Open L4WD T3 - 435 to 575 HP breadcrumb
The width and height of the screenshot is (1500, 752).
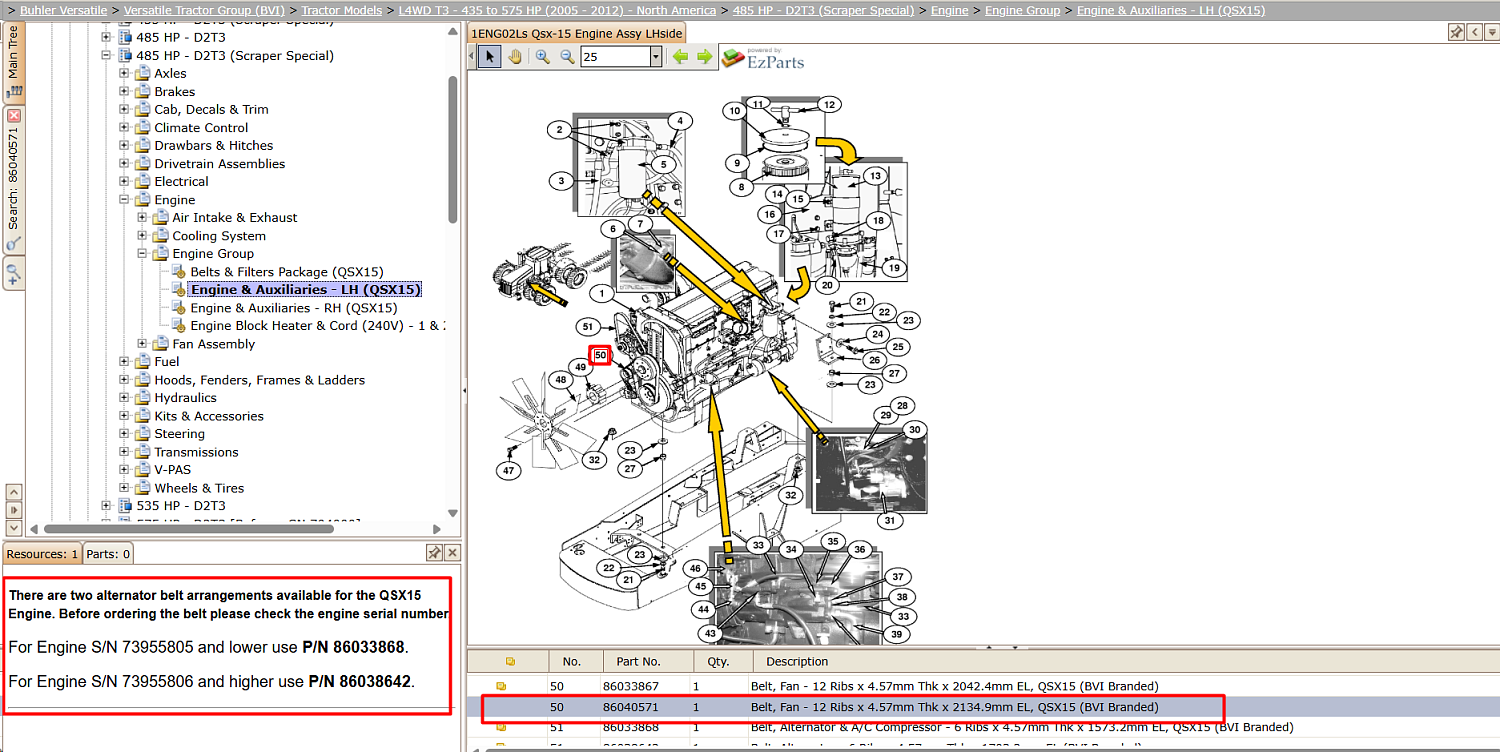tap(557, 10)
